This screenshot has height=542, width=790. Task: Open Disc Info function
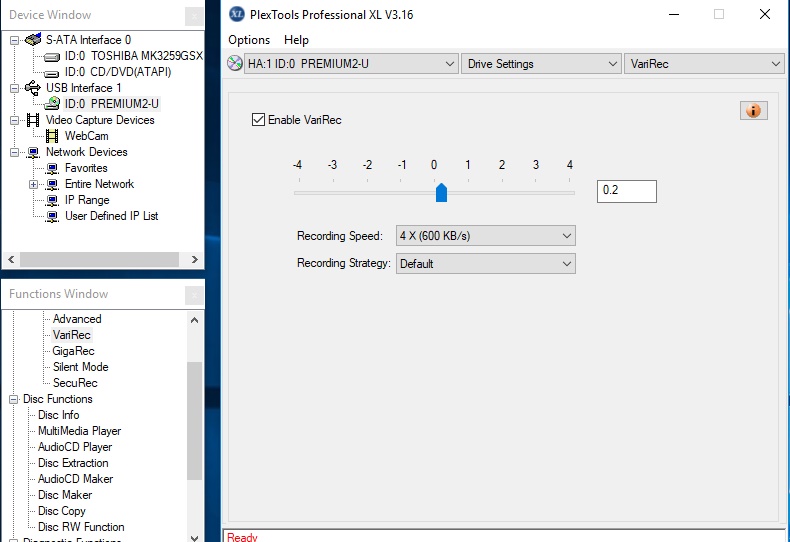click(58, 415)
